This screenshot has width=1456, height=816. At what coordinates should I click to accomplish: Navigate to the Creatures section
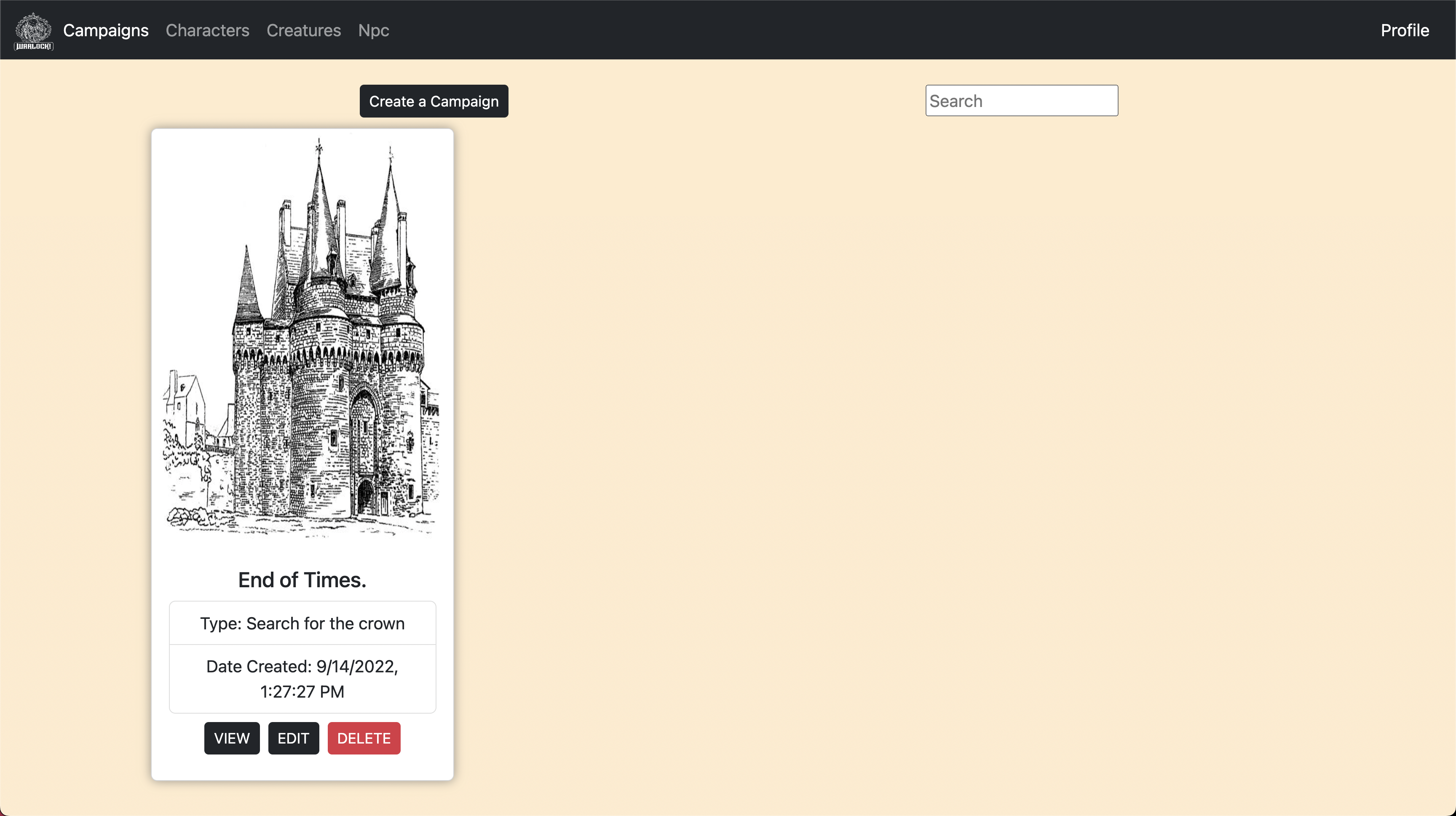[303, 30]
